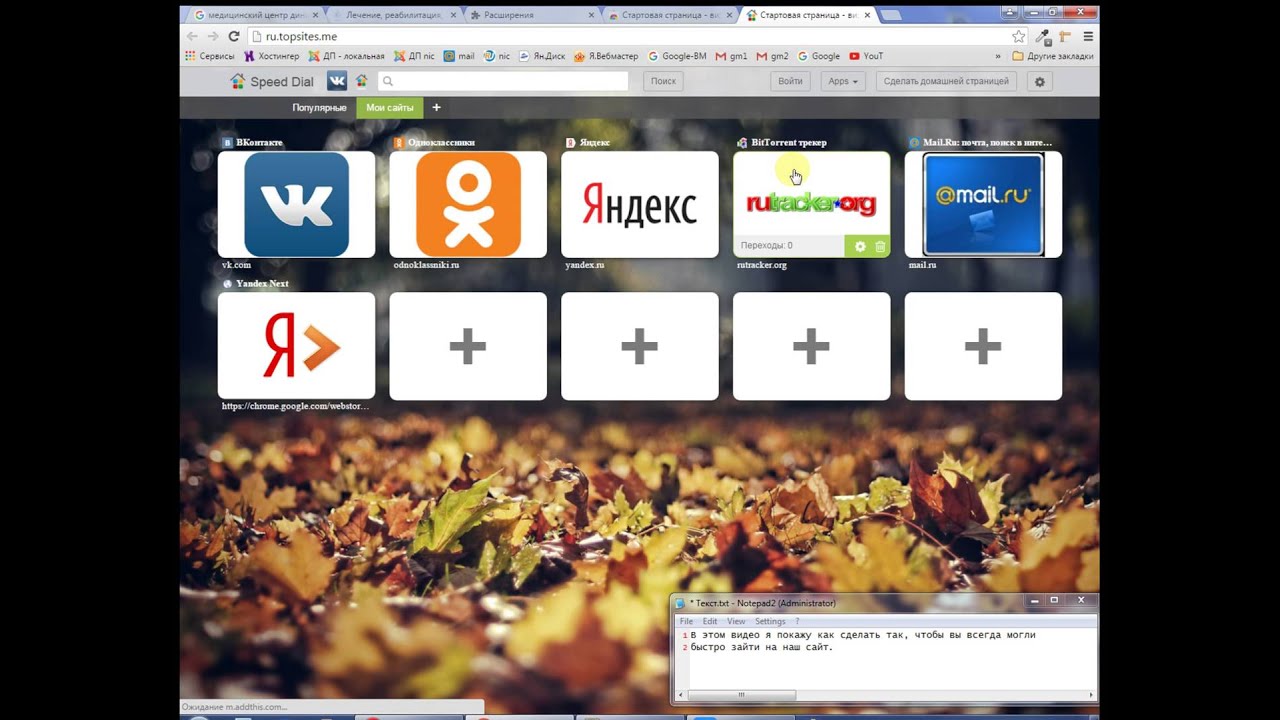
Task: Open the Mail.Ru tile
Action: (983, 204)
